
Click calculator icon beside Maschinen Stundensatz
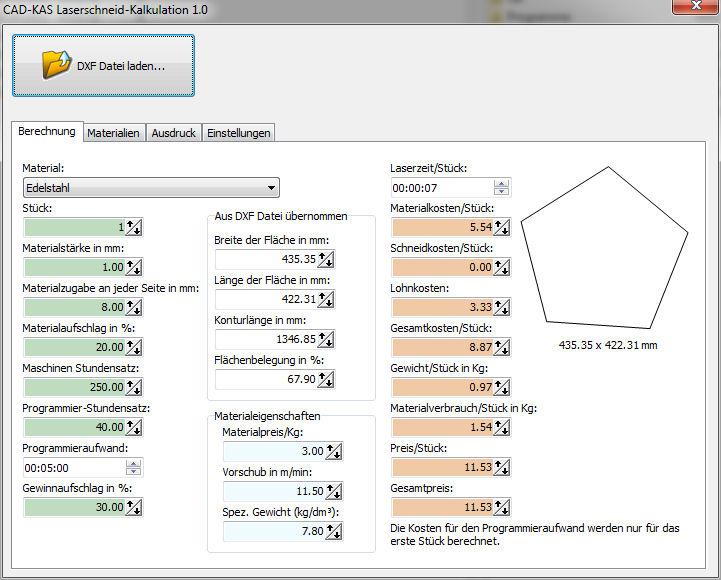pyautogui.click(x=134, y=387)
